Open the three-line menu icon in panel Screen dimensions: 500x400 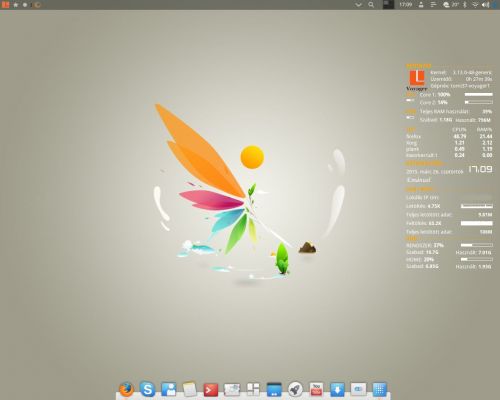pyautogui.click(x=433, y=5)
